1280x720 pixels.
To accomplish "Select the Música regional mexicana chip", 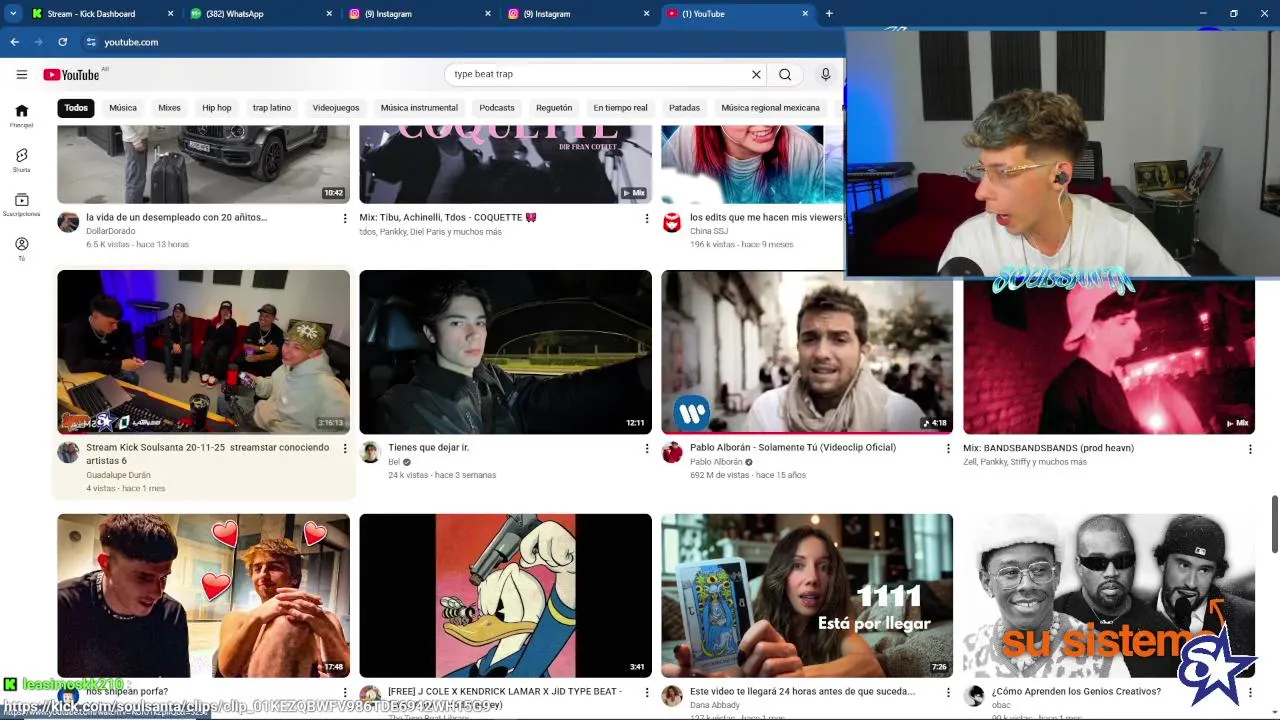I will pyautogui.click(x=770, y=108).
